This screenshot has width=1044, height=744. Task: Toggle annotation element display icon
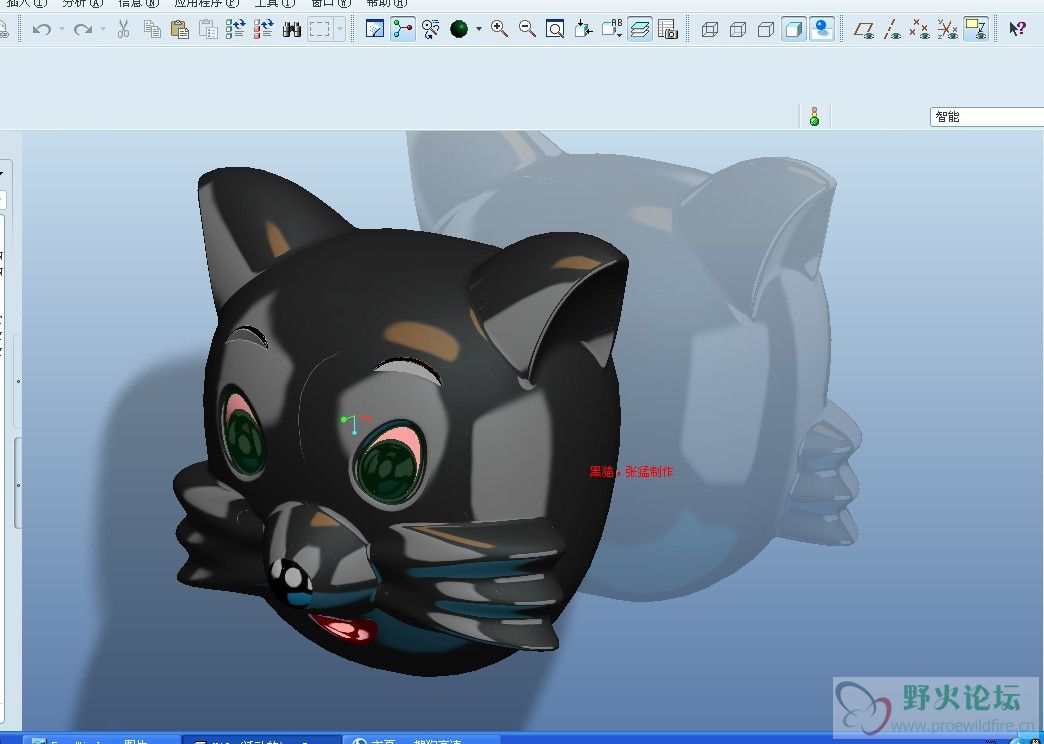pyautogui.click(x=976, y=29)
